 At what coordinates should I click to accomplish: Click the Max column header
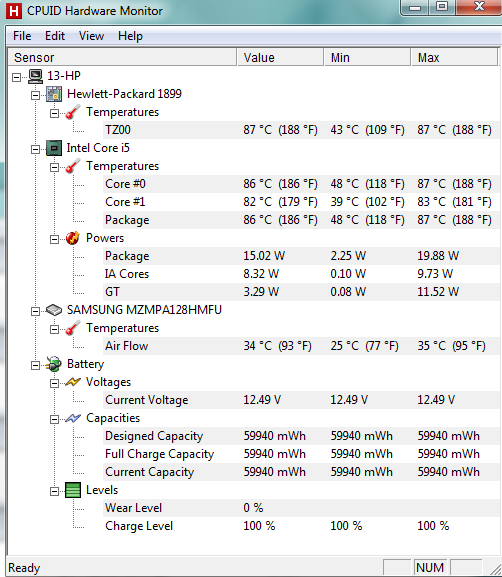[454, 58]
